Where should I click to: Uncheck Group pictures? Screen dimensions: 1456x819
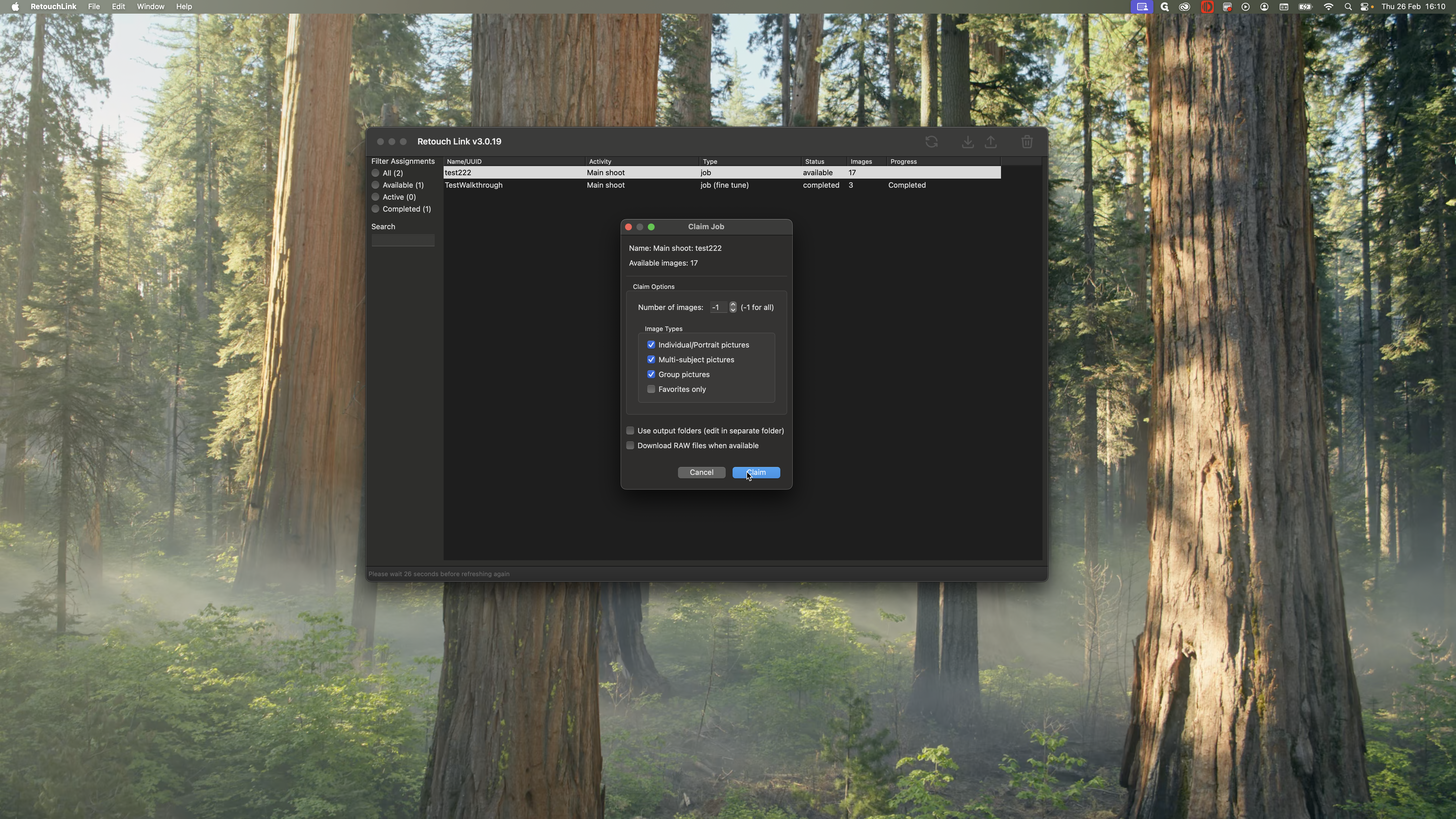(x=651, y=374)
